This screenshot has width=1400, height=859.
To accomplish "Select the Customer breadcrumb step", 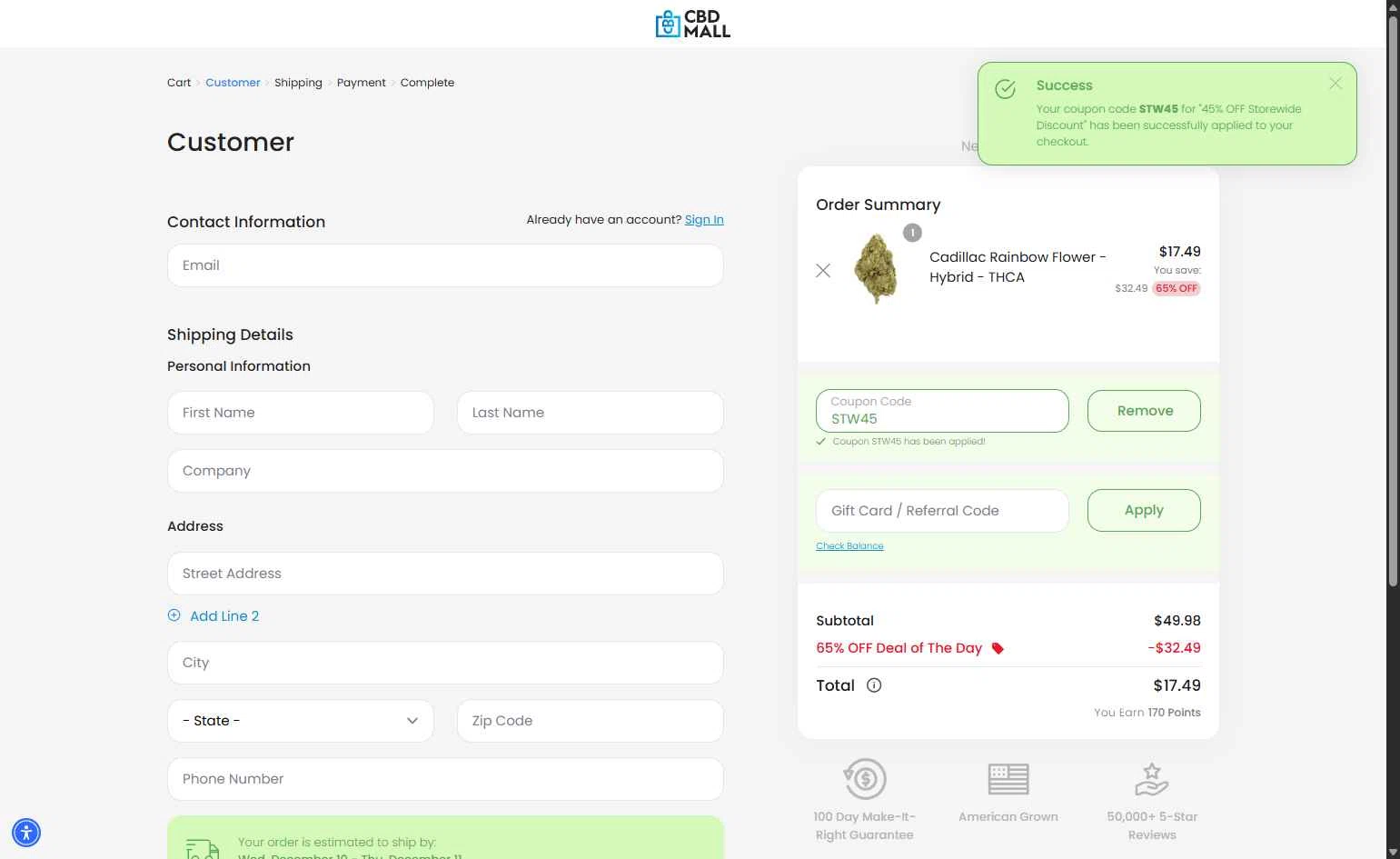I will point(233,83).
